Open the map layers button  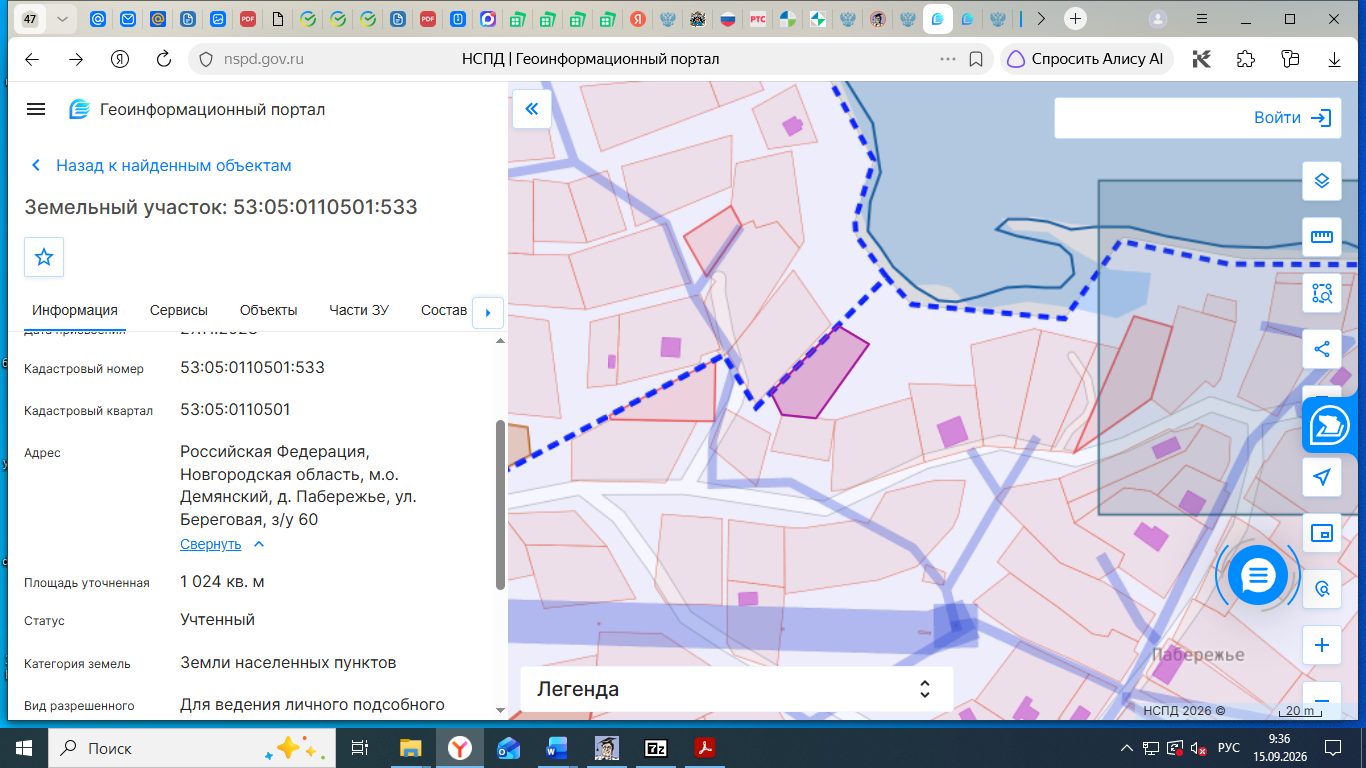(x=1322, y=181)
